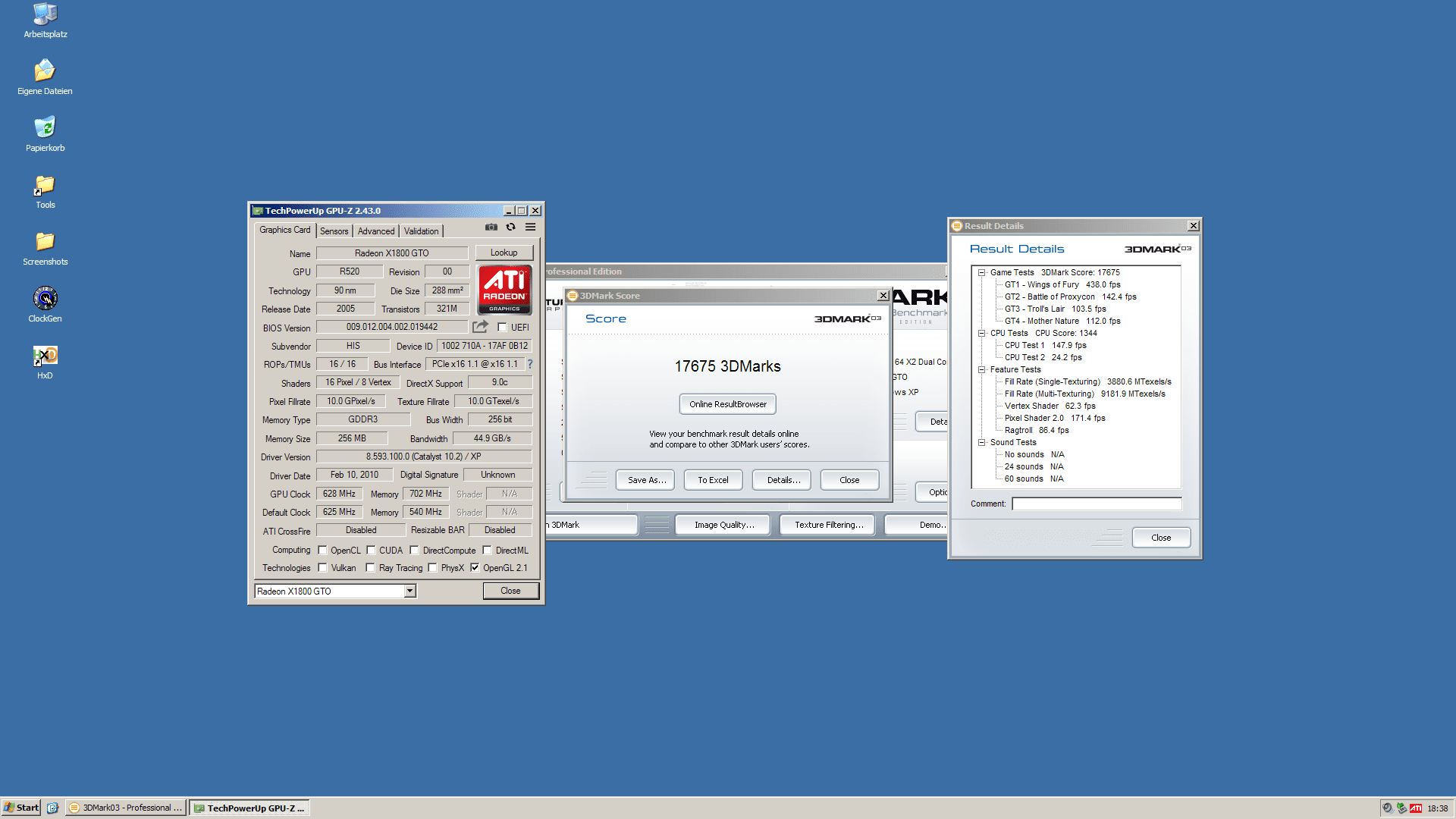Switch to the Advanced tab
This screenshot has height=819, width=1456.
(376, 231)
